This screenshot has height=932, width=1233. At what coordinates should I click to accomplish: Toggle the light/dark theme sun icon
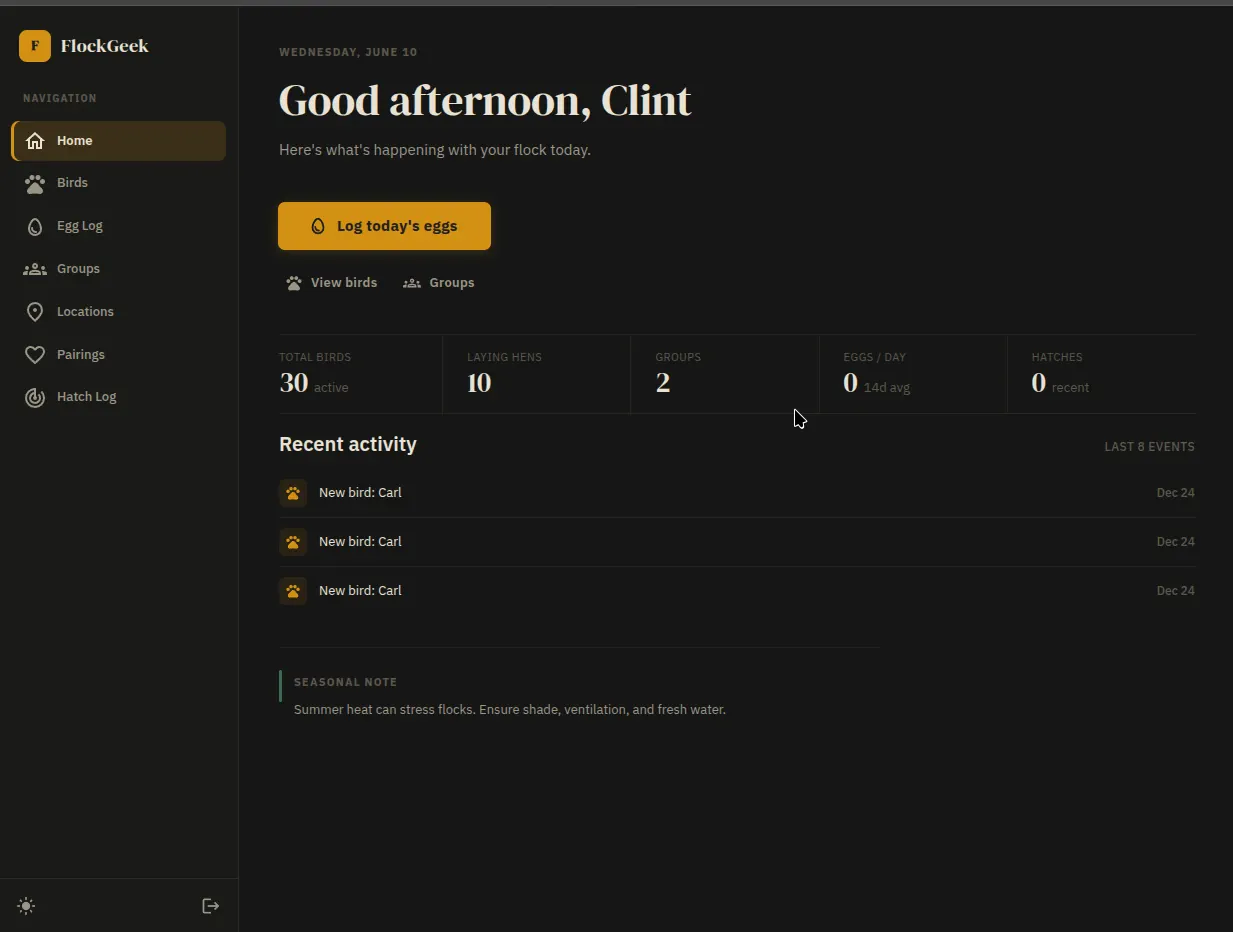(26, 906)
